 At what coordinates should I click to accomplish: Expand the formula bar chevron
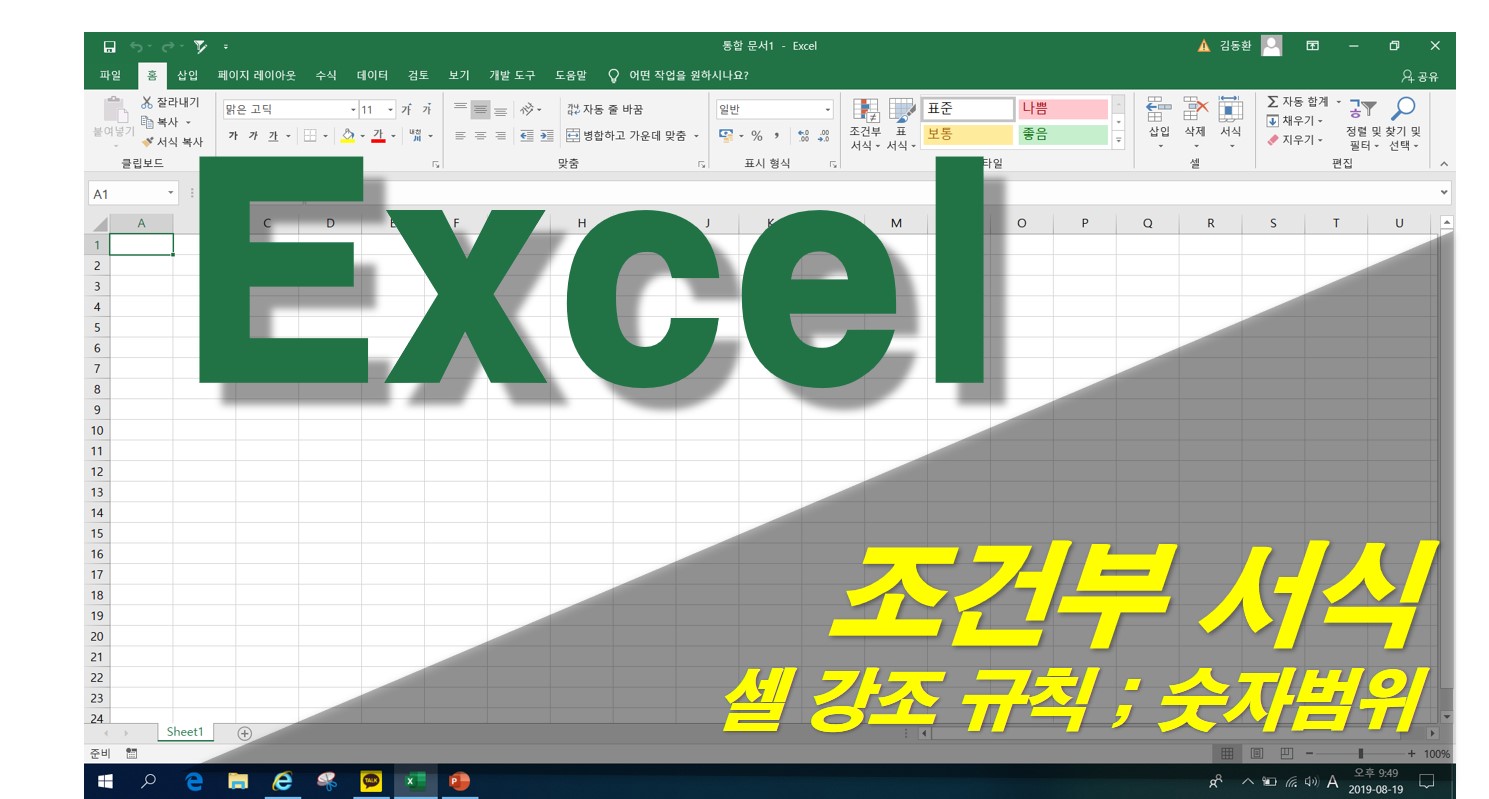point(1443,193)
